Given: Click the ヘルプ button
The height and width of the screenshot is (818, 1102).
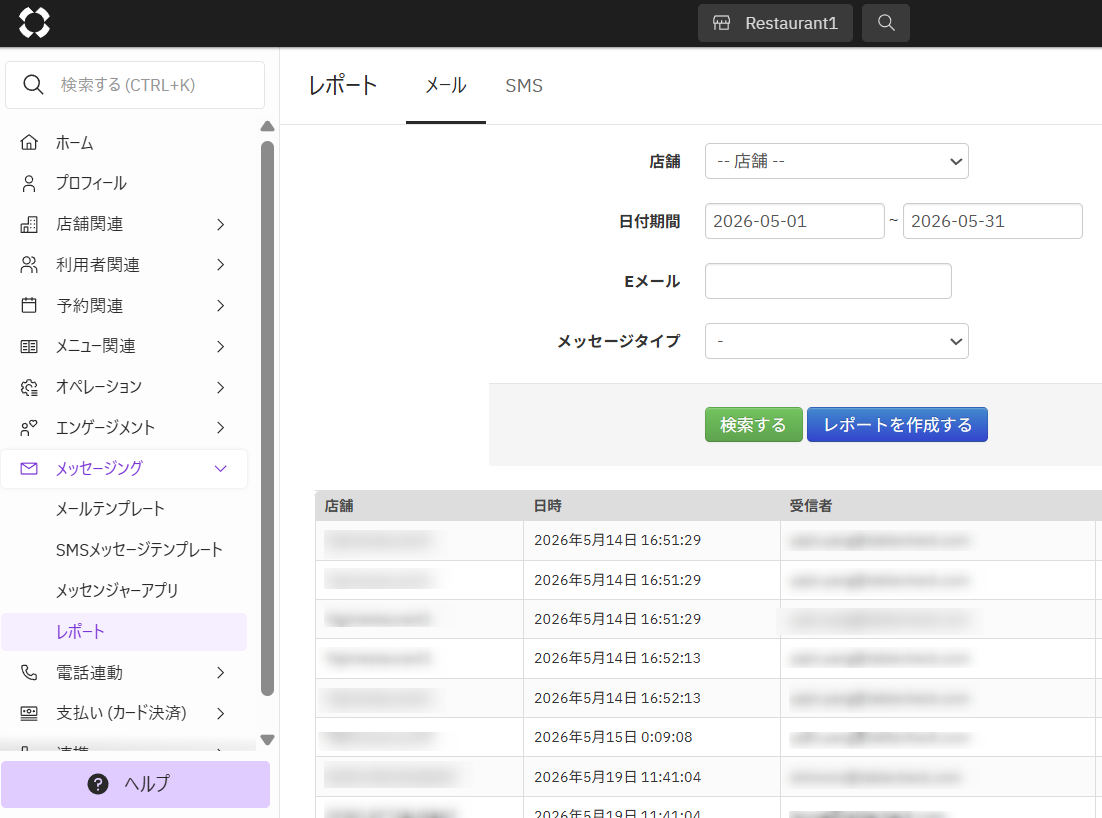Looking at the screenshot, I should pyautogui.click(x=135, y=784).
